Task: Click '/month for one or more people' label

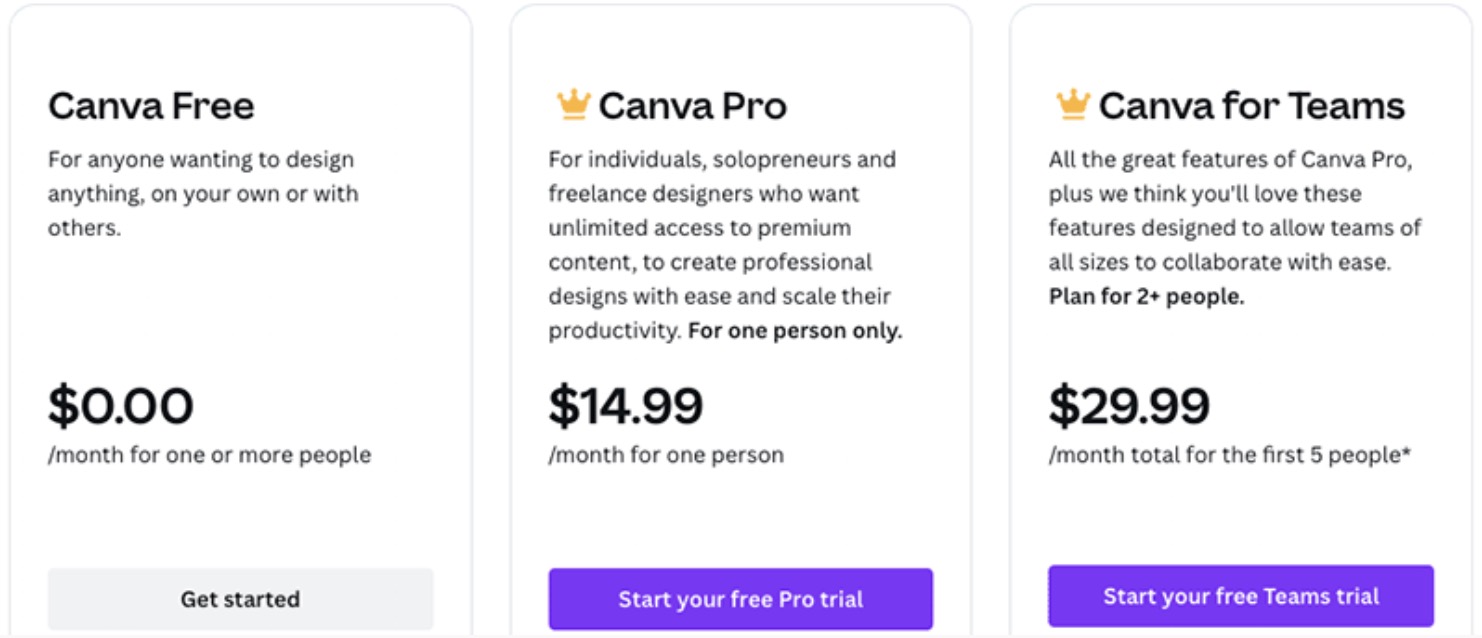Action: pyautogui.click(x=209, y=455)
